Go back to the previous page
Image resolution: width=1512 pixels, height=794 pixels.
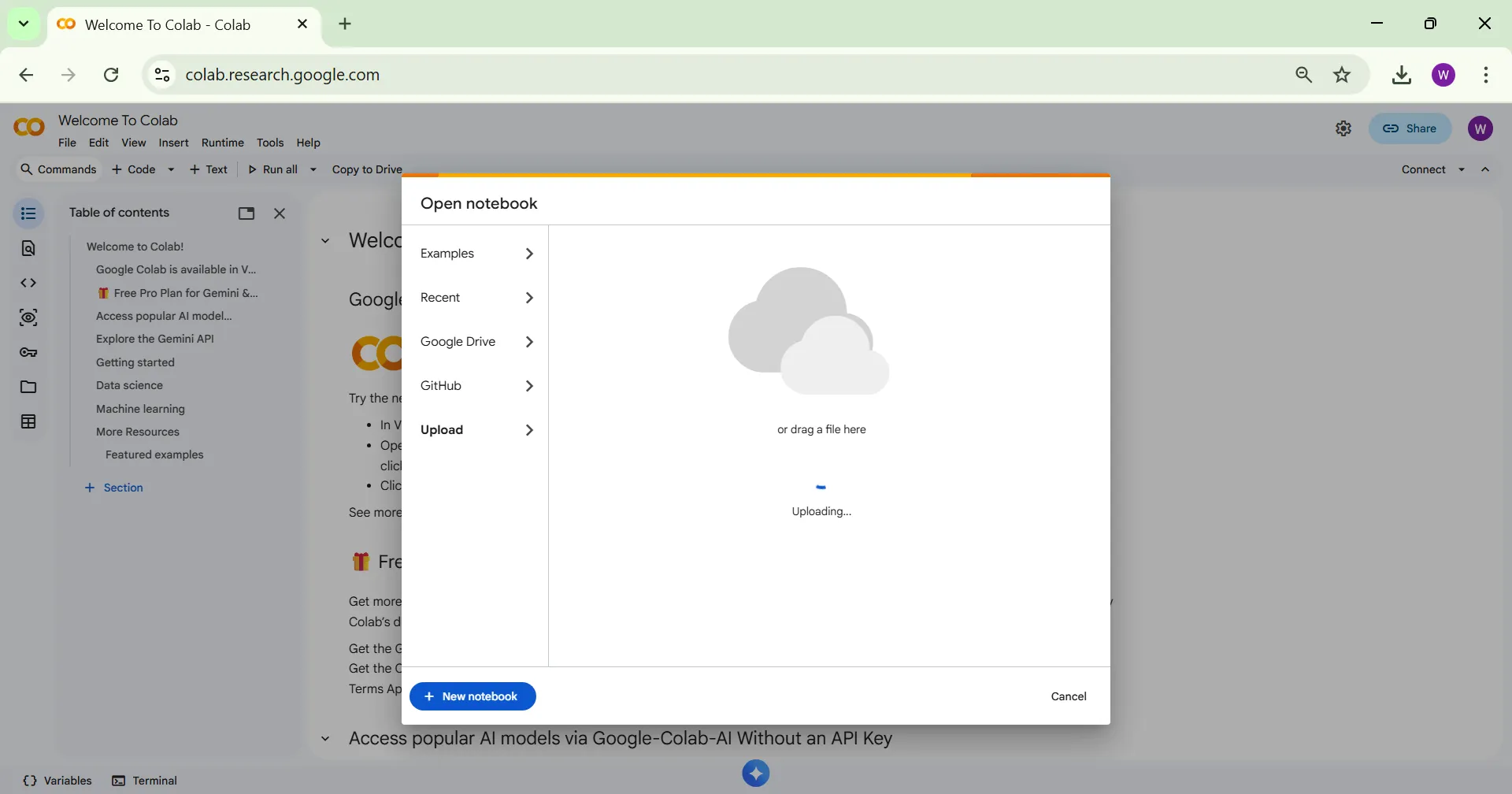(26, 75)
